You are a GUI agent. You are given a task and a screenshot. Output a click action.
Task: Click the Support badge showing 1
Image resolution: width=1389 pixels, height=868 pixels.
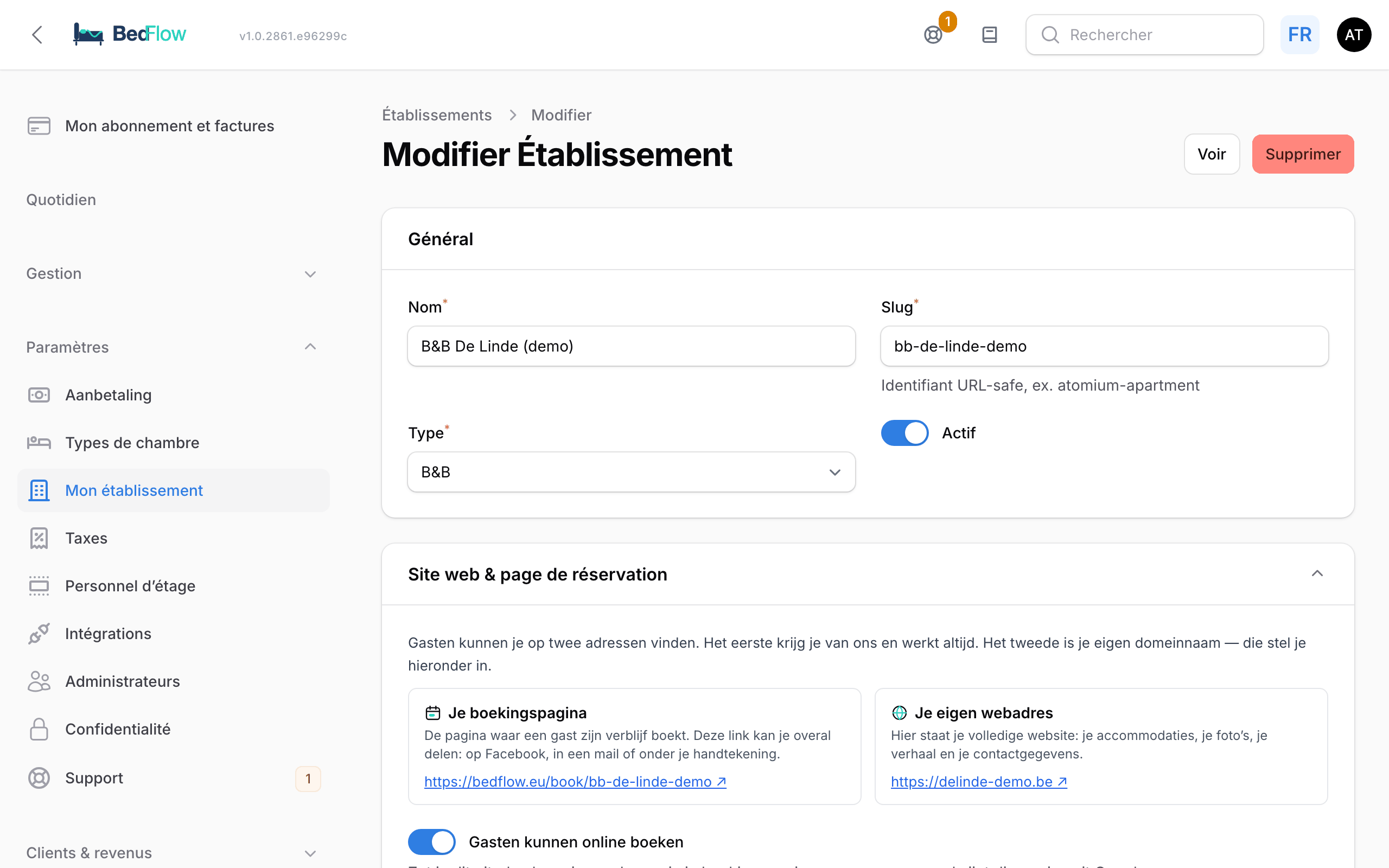[x=308, y=778]
